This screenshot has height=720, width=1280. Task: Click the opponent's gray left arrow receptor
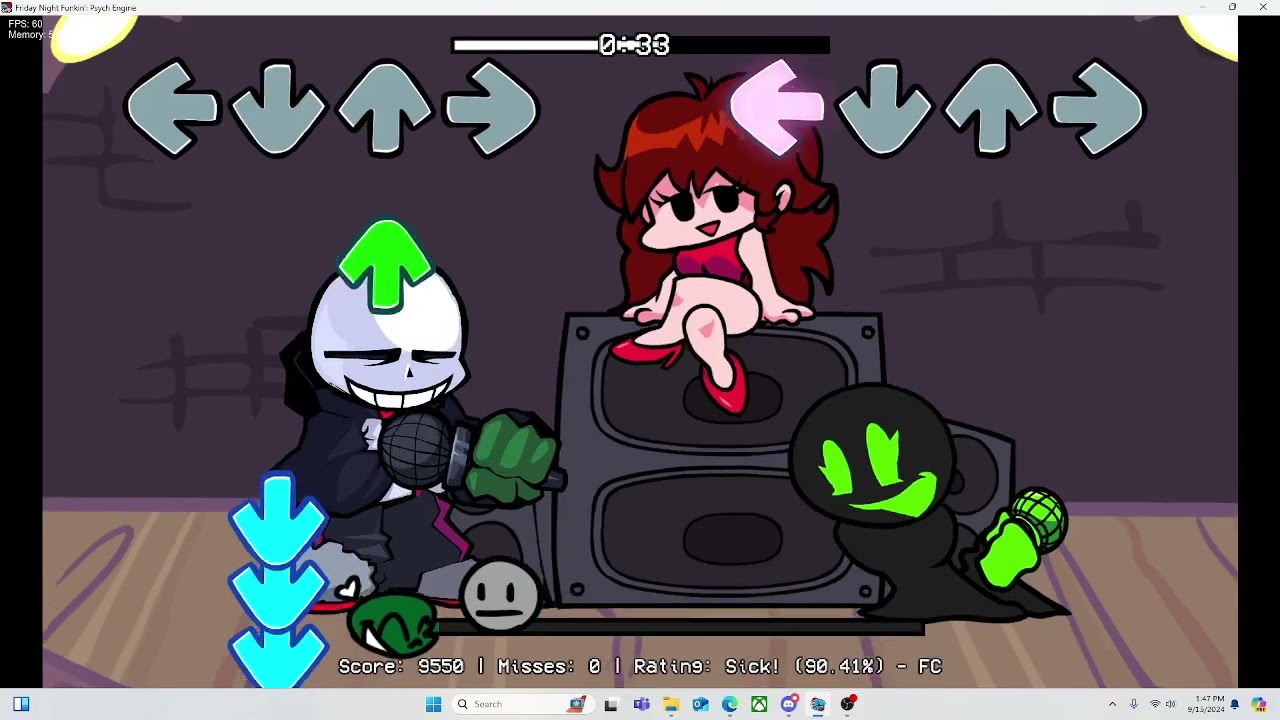point(171,108)
